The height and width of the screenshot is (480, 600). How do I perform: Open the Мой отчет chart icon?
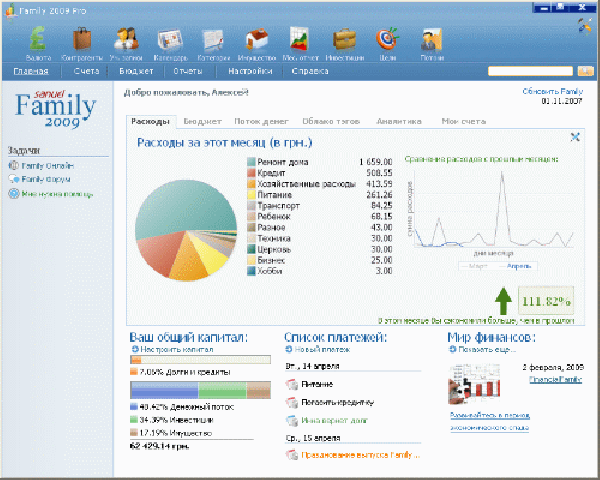pyautogui.click(x=300, y=39)
